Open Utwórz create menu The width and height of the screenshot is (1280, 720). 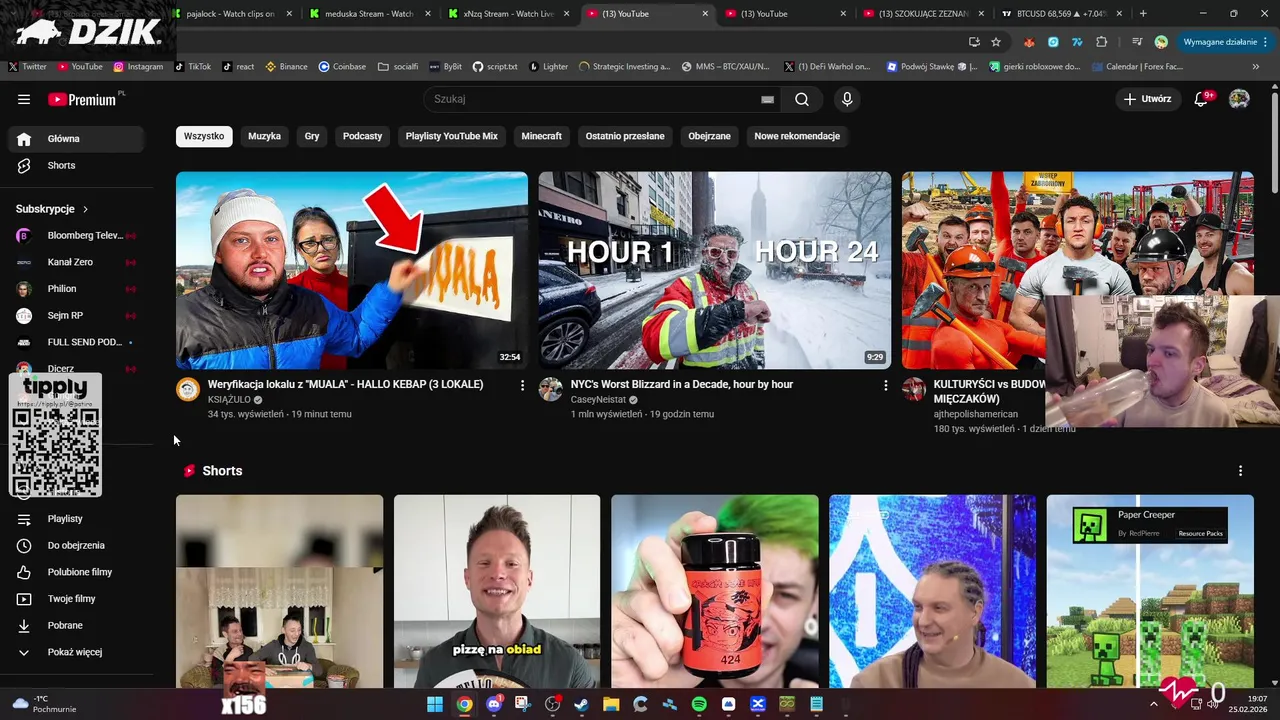pos(1147,99)
